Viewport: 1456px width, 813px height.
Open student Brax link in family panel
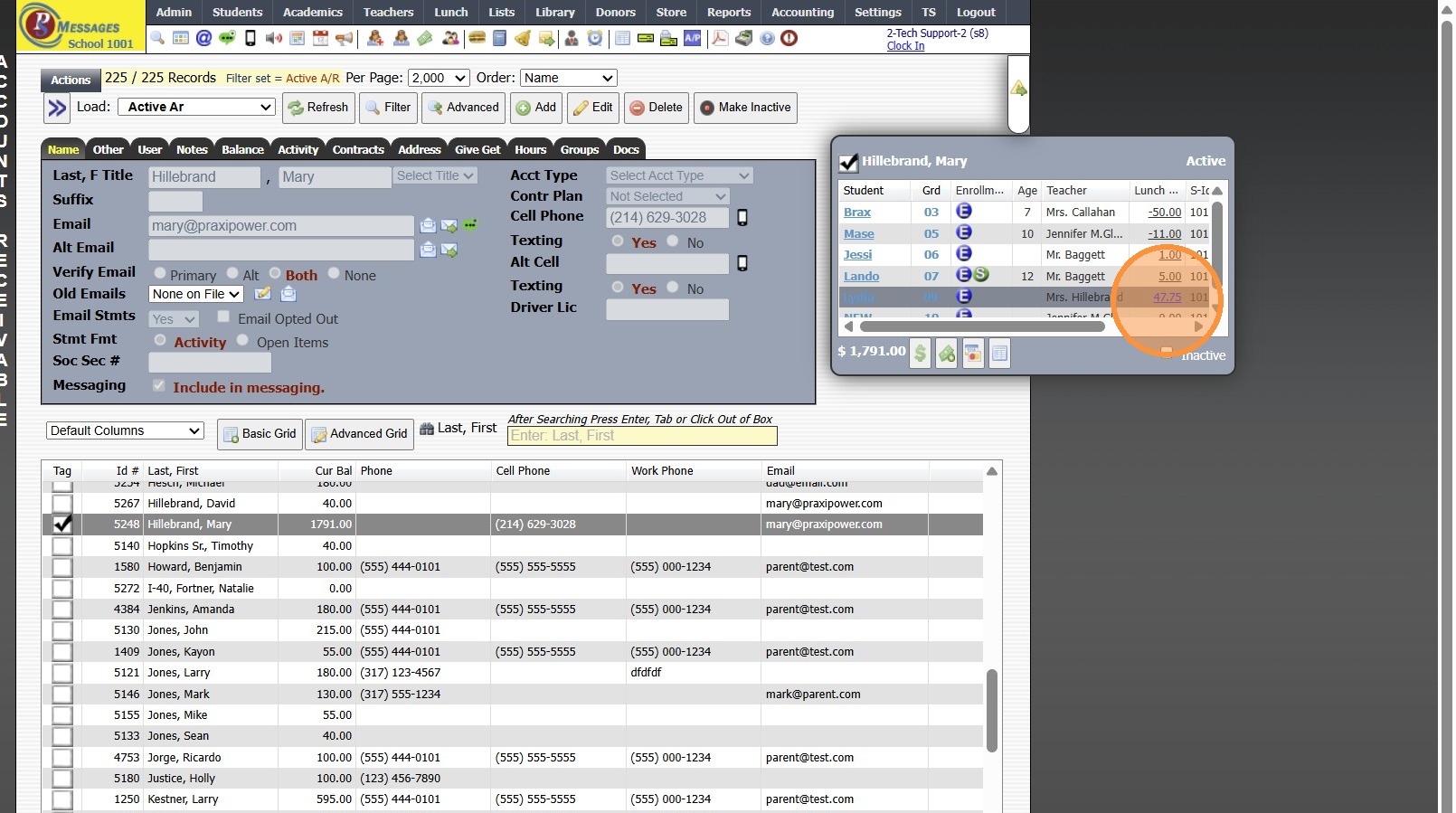click(857, 213)
